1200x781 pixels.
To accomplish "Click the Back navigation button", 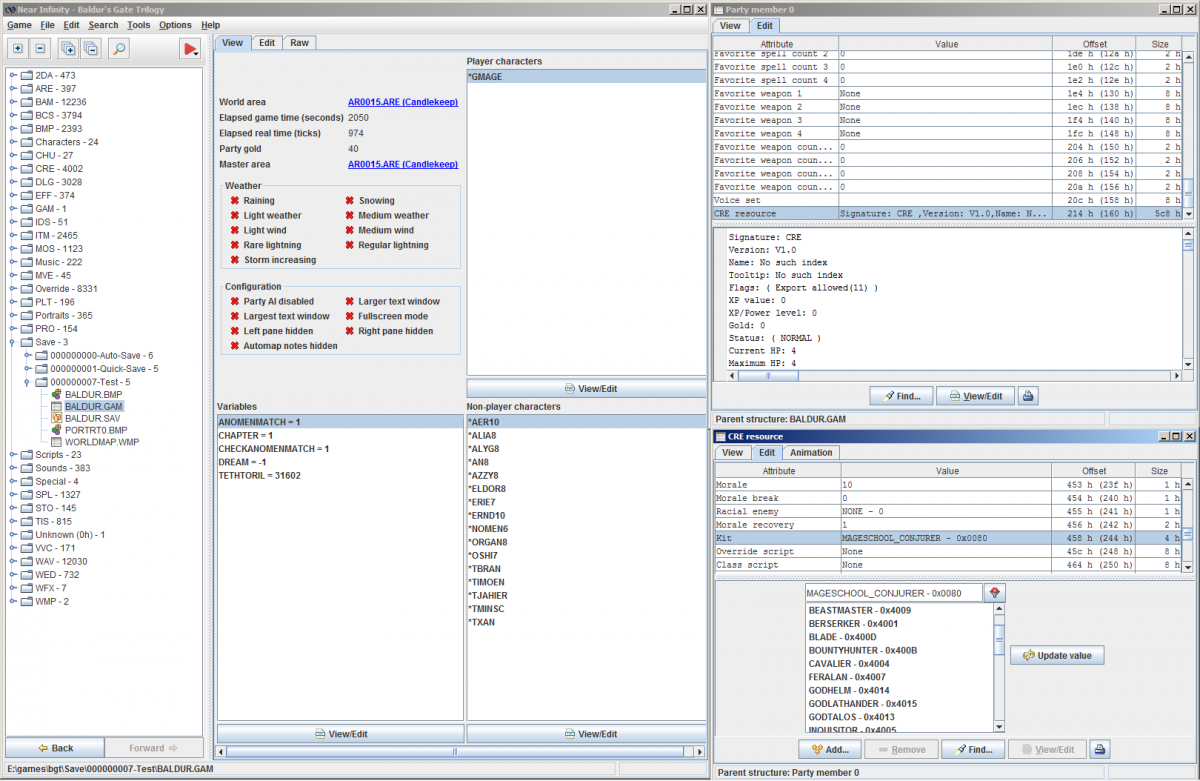I will 54,747.
